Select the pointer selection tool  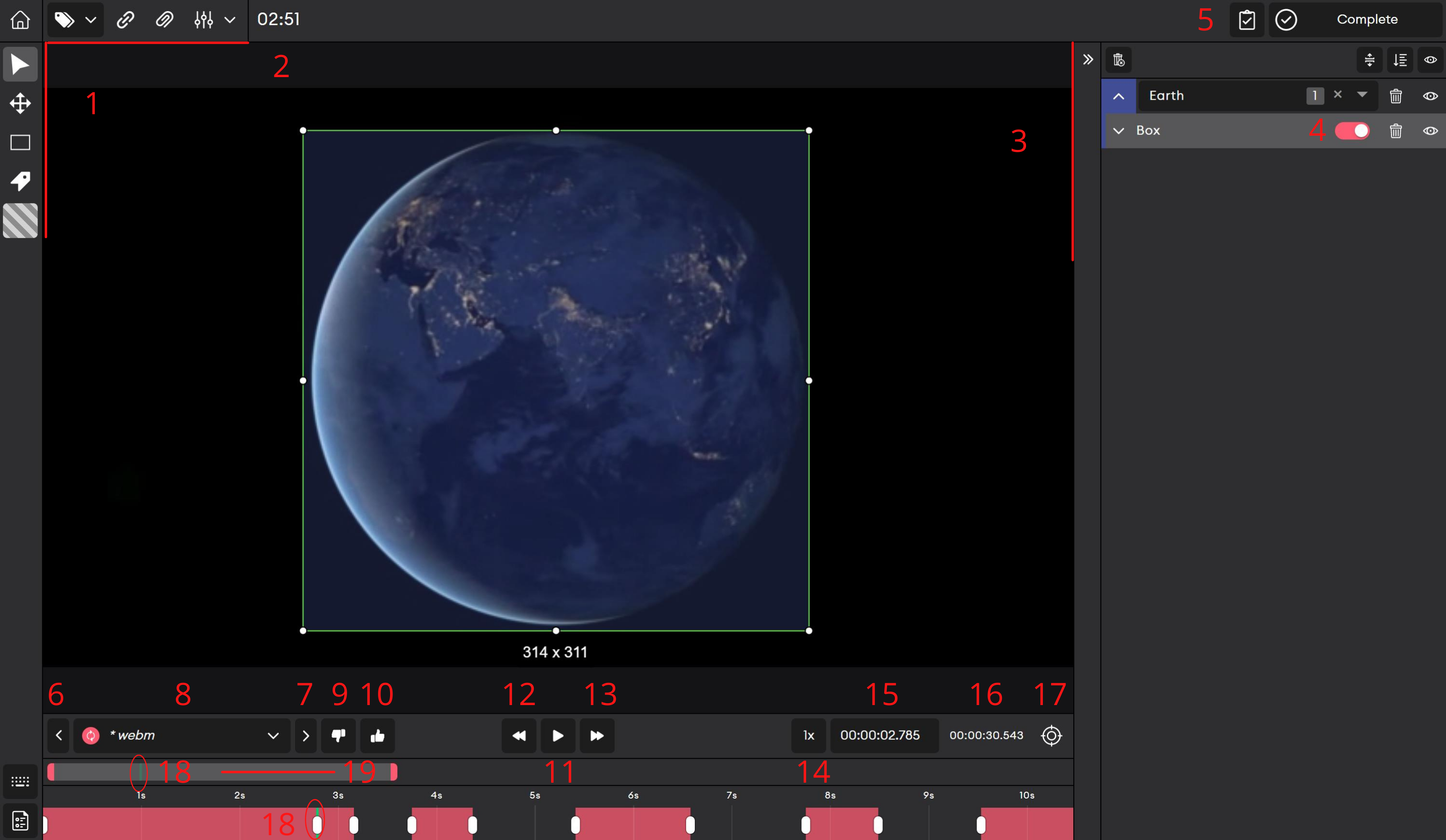[20, 64]
